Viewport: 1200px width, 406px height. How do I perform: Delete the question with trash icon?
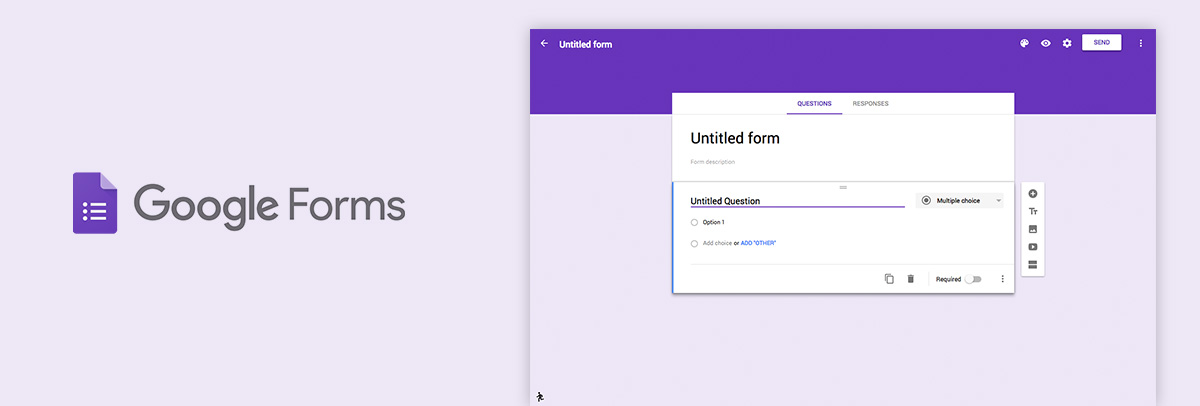pos(910,279)
